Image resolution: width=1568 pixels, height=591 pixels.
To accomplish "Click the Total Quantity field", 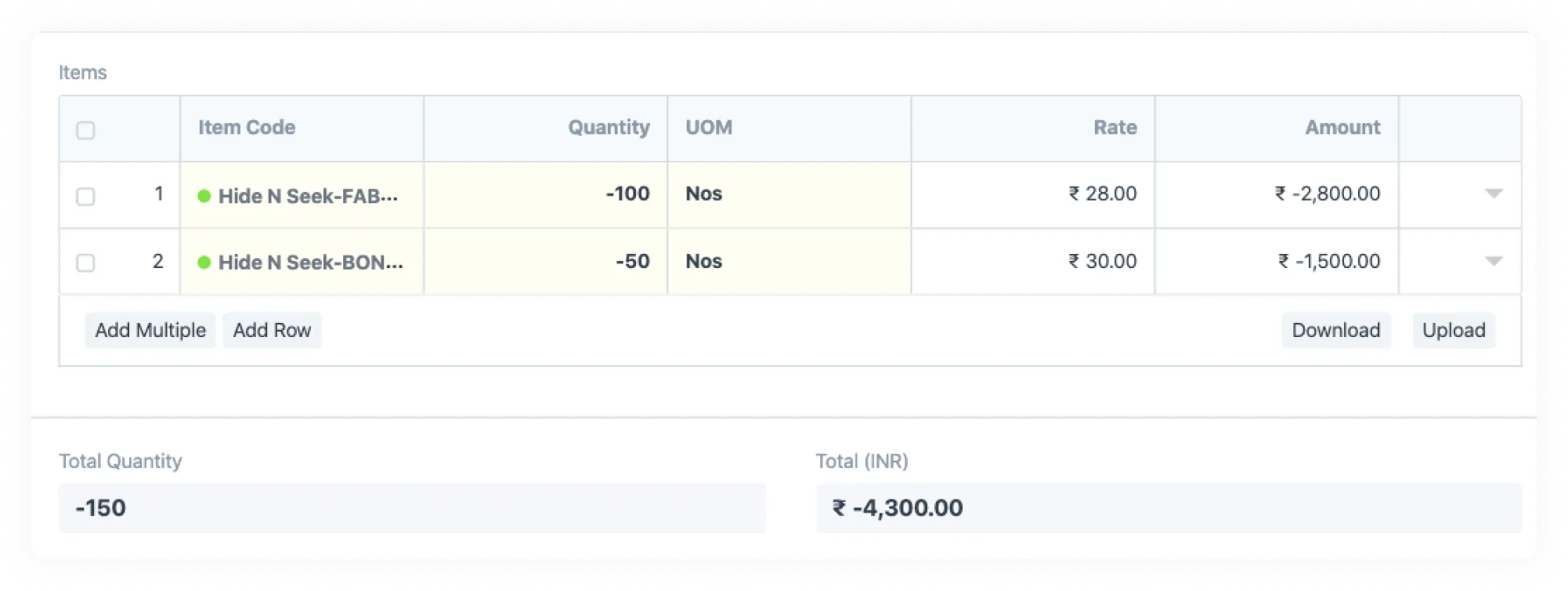I will pyautogui.click(x=412, y=508).
